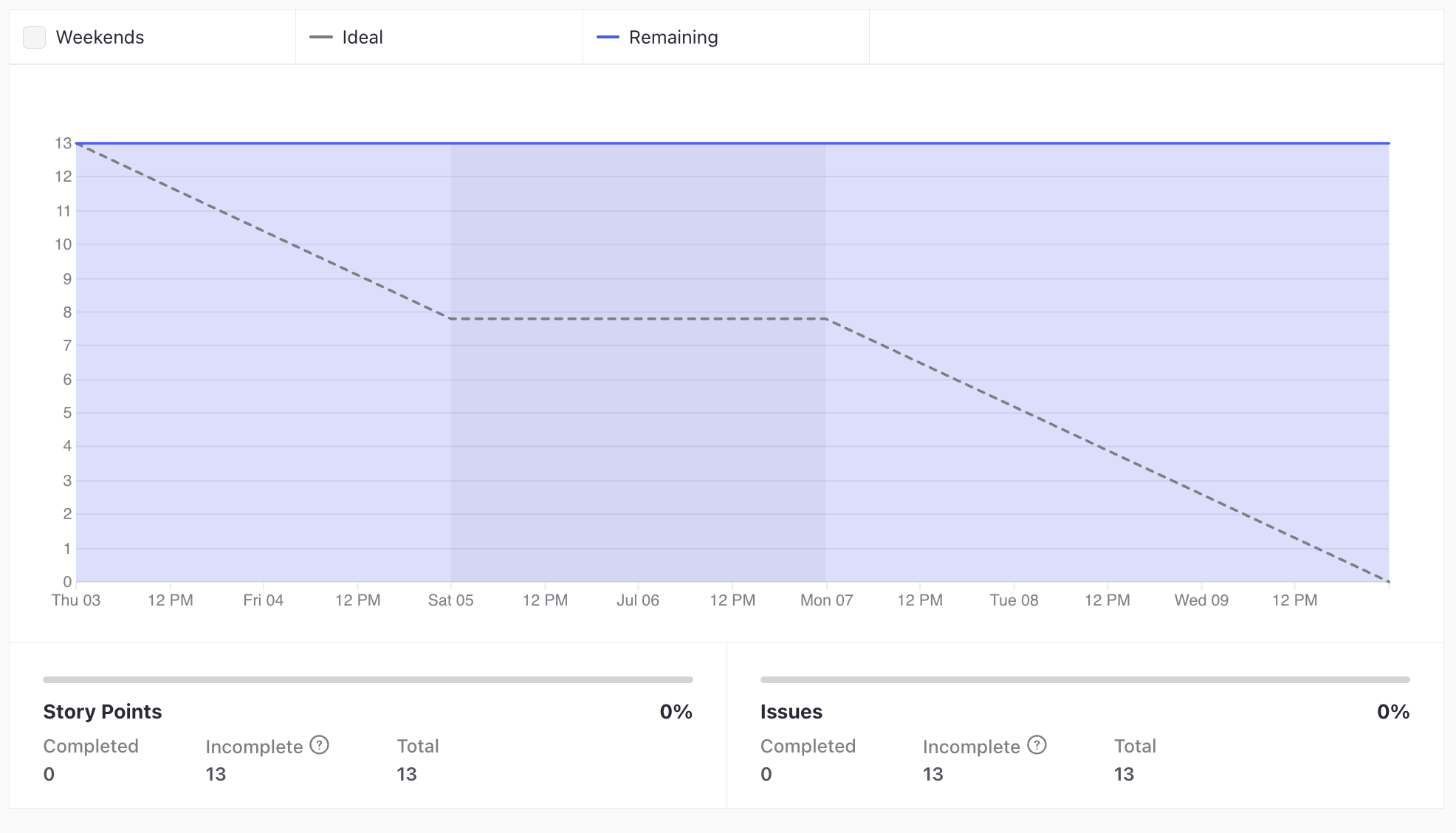Click the Story Points 0% value
This screenshot has height=833, width=1456.
(676, 712)
